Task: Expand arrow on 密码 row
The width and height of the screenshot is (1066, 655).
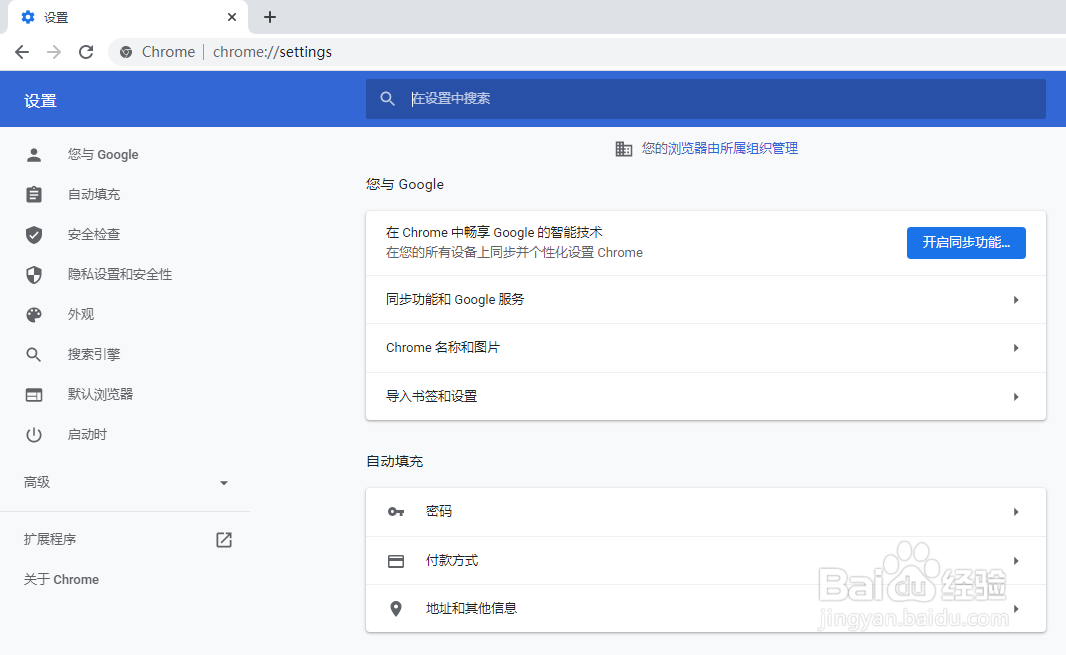Action: coord(1016,511)
